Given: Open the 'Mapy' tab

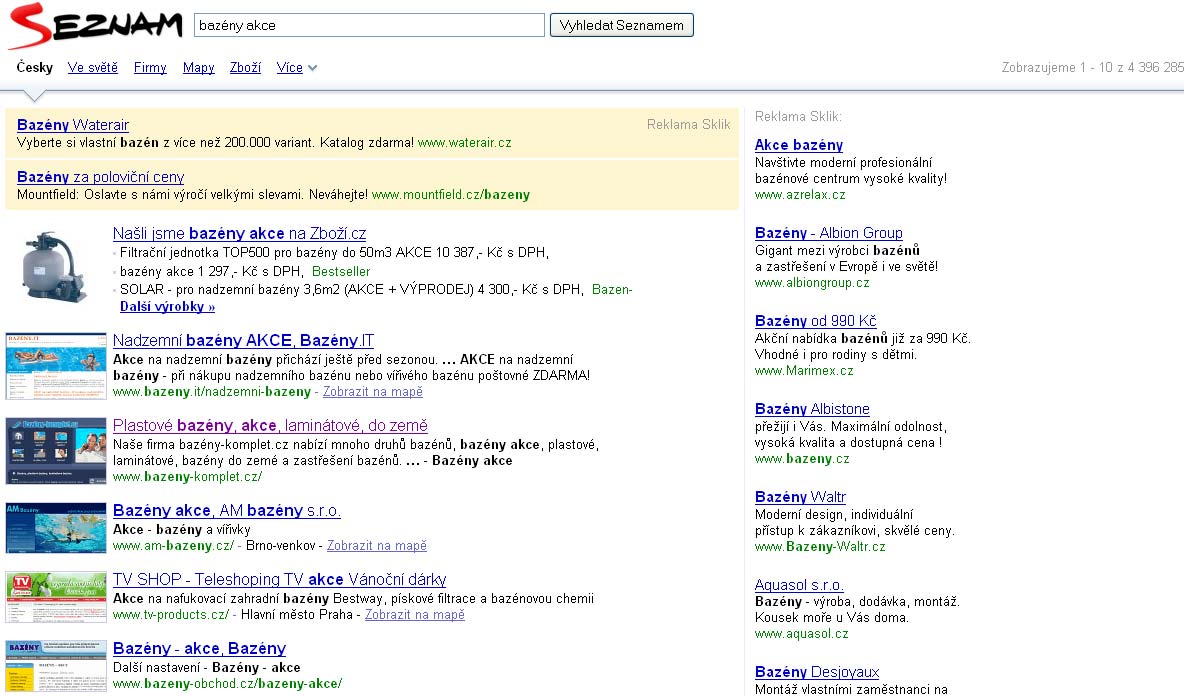Looking at the screenshot, I should click(x=199, y=67).
